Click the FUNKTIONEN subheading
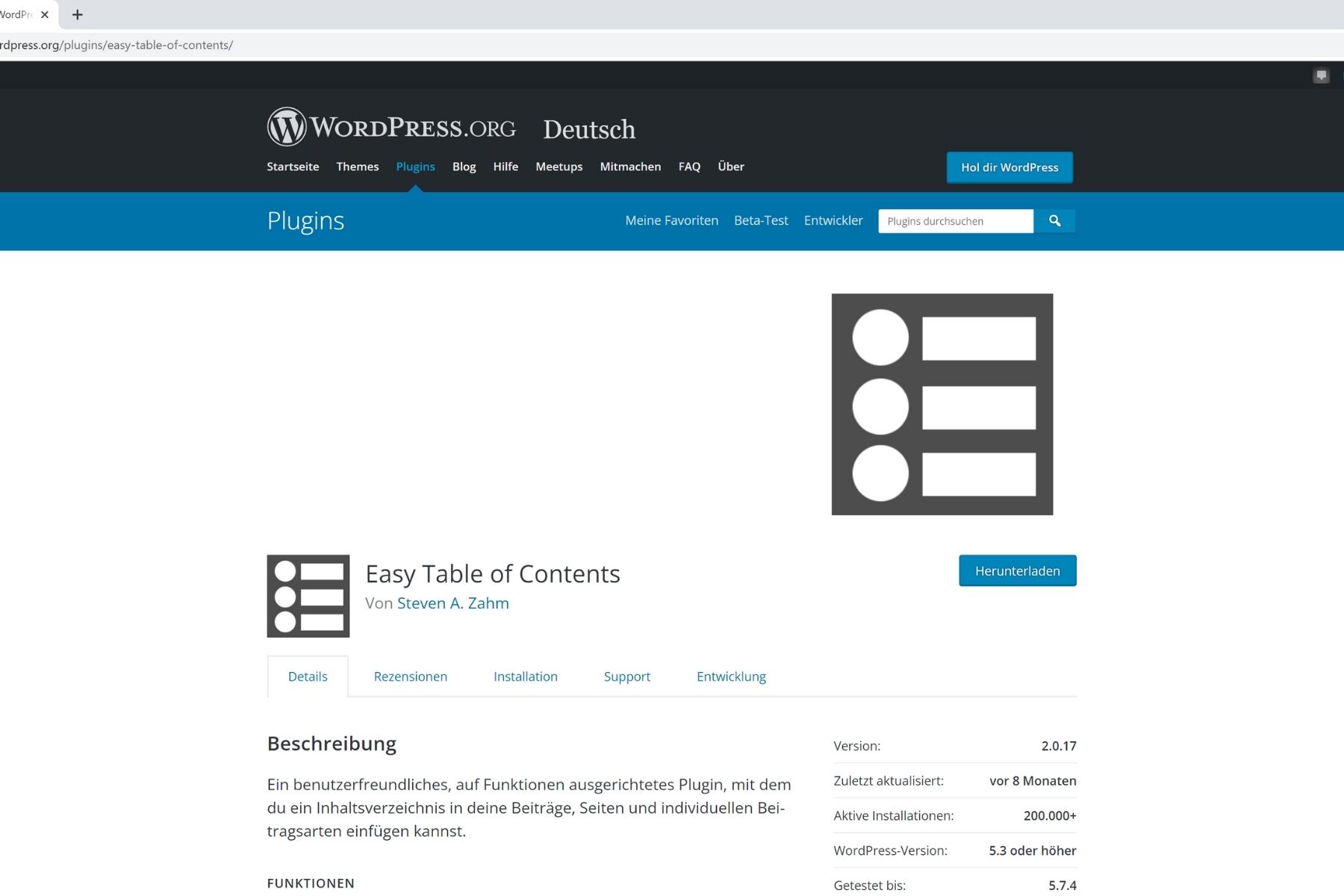Image resolution: width=1344 pixels, height=896 pixels. pyautogui.click(x=311, y=883)
